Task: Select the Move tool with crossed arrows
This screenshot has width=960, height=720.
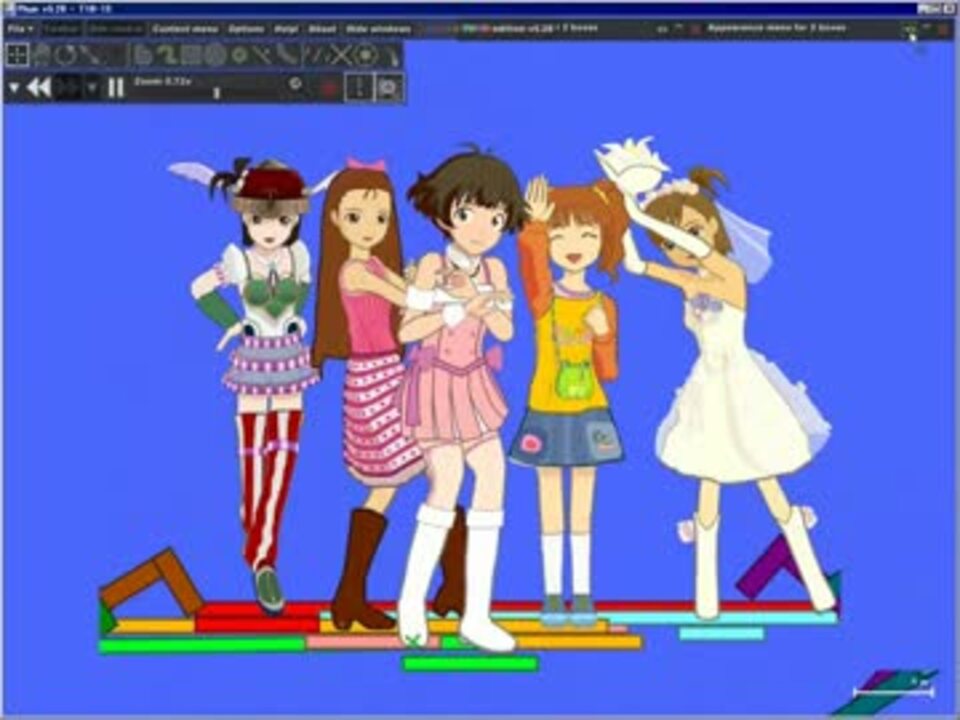Action: [x=17, y=55]
